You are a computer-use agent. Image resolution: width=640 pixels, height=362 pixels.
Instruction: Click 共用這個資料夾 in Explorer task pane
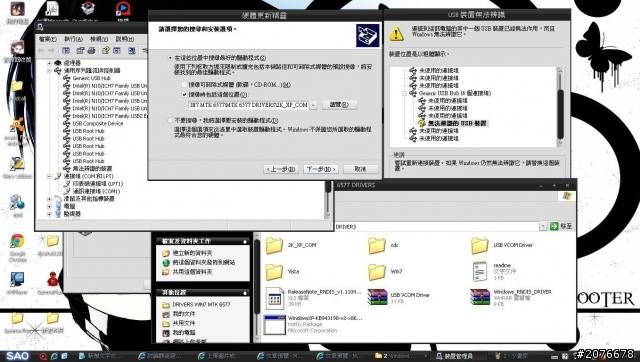point(192,271)
